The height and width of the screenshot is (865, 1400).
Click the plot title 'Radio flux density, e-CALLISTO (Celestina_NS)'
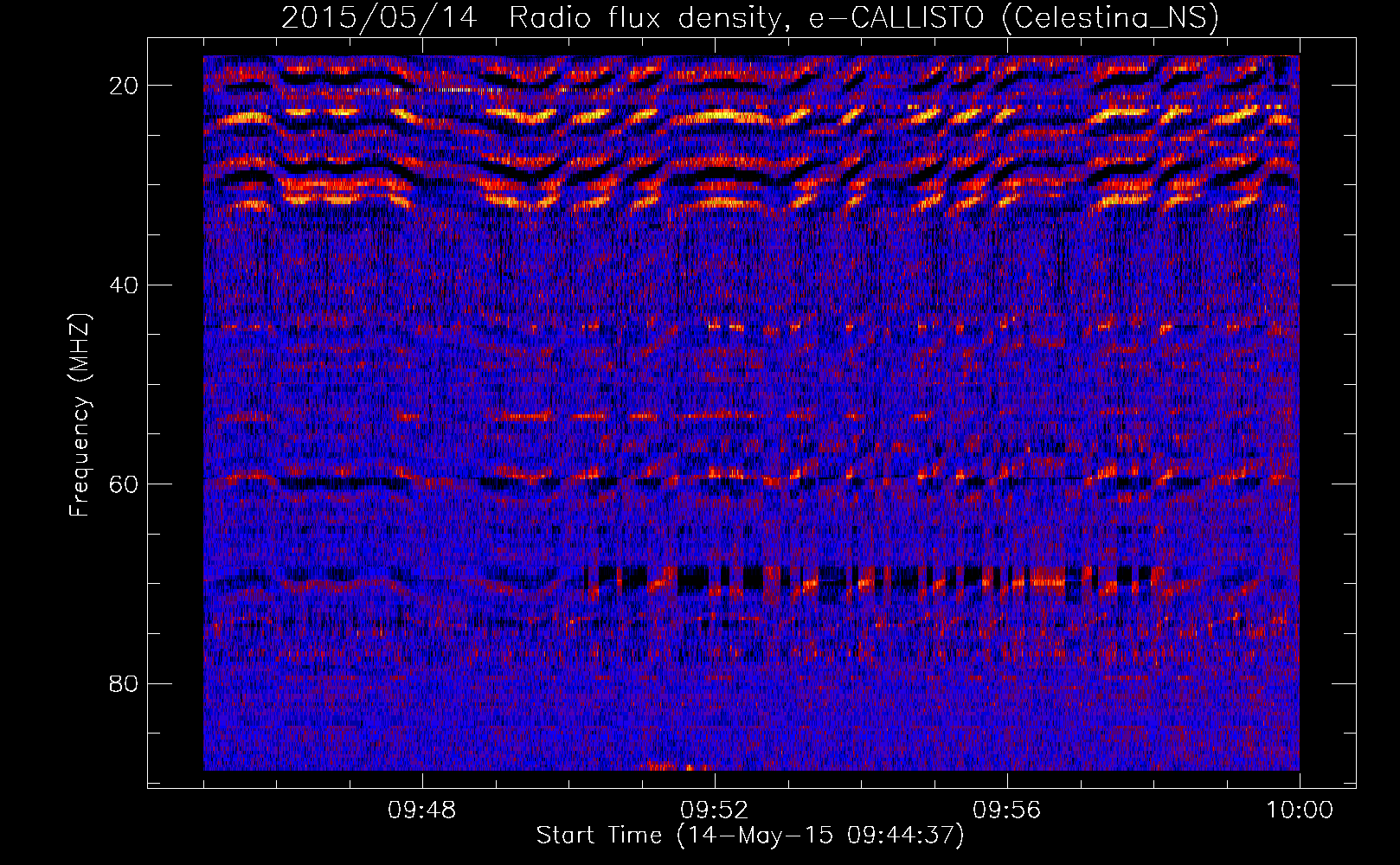tap(864, 17)
